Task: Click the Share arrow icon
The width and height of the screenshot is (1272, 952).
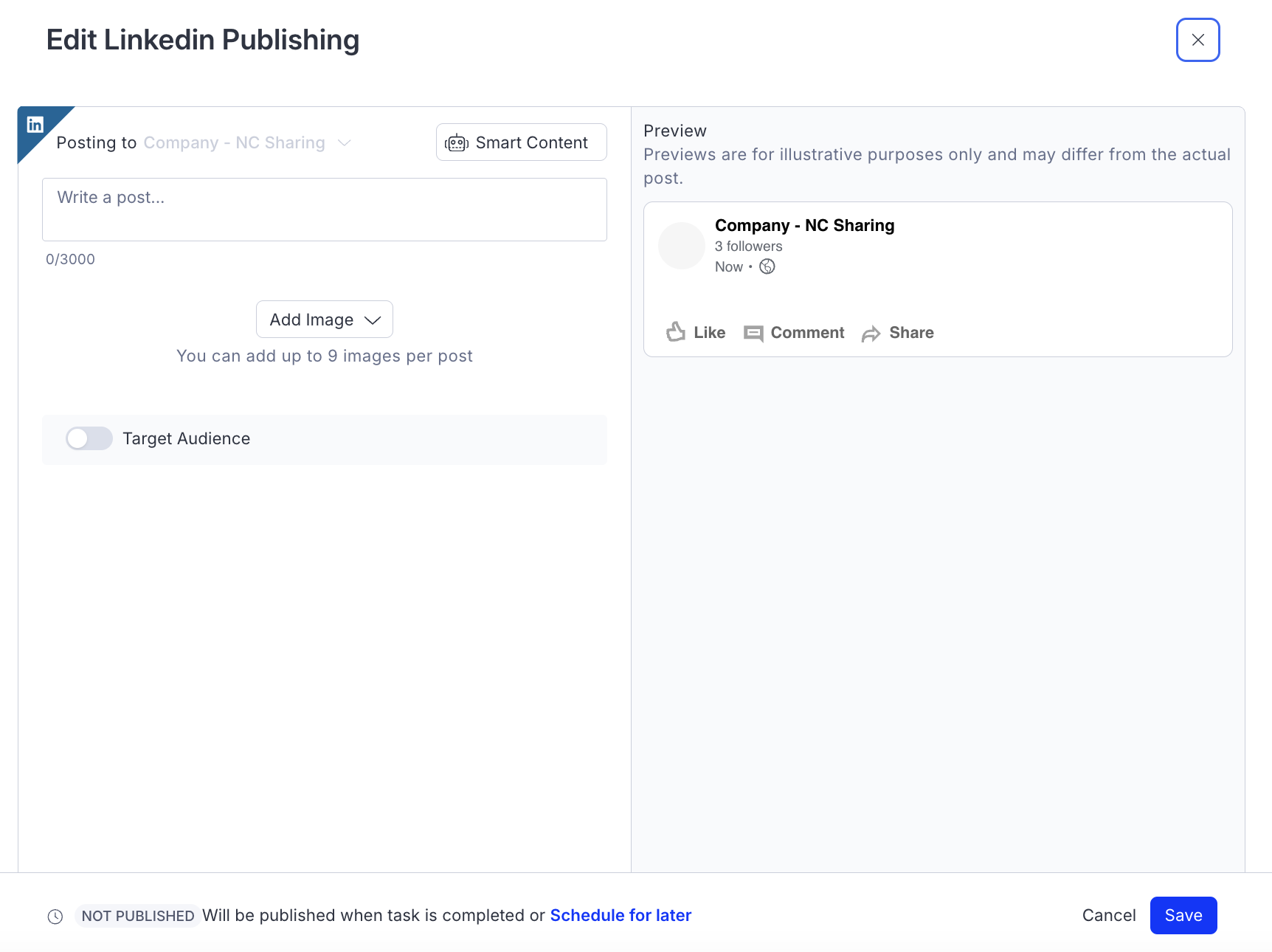Action: 871,334
